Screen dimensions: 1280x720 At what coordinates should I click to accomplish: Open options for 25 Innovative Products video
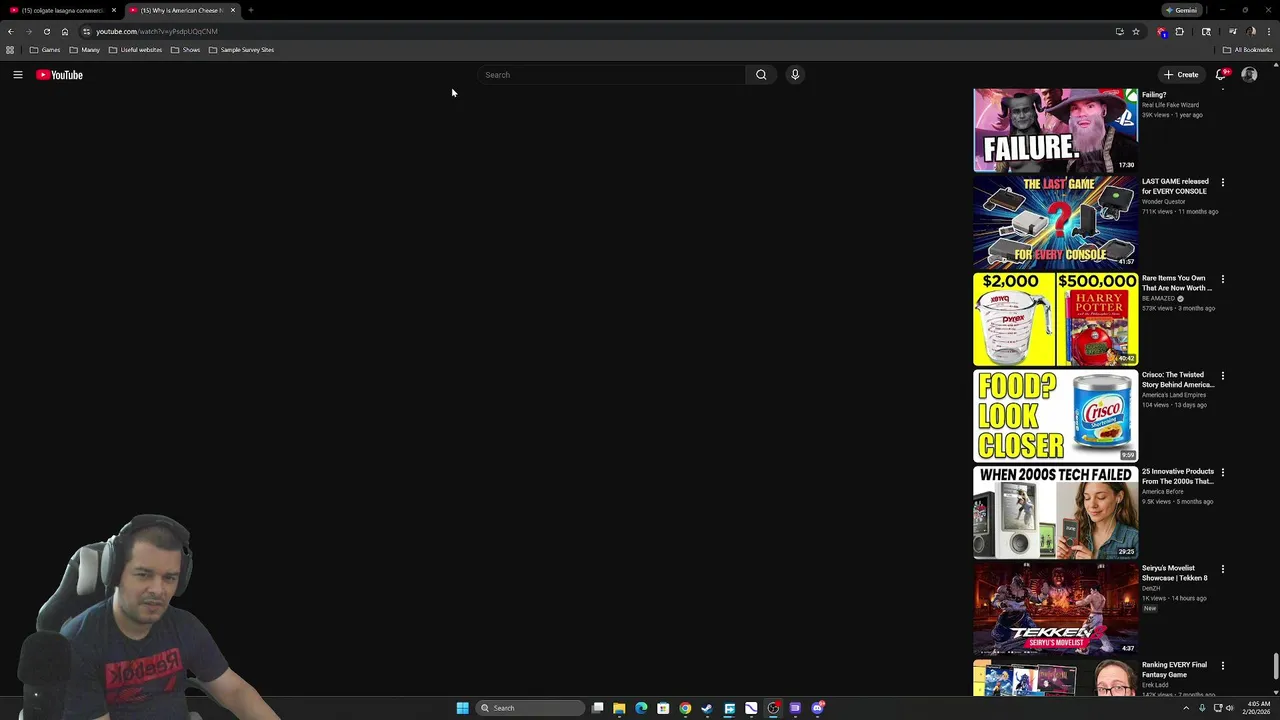click(x=1222, y=472)
